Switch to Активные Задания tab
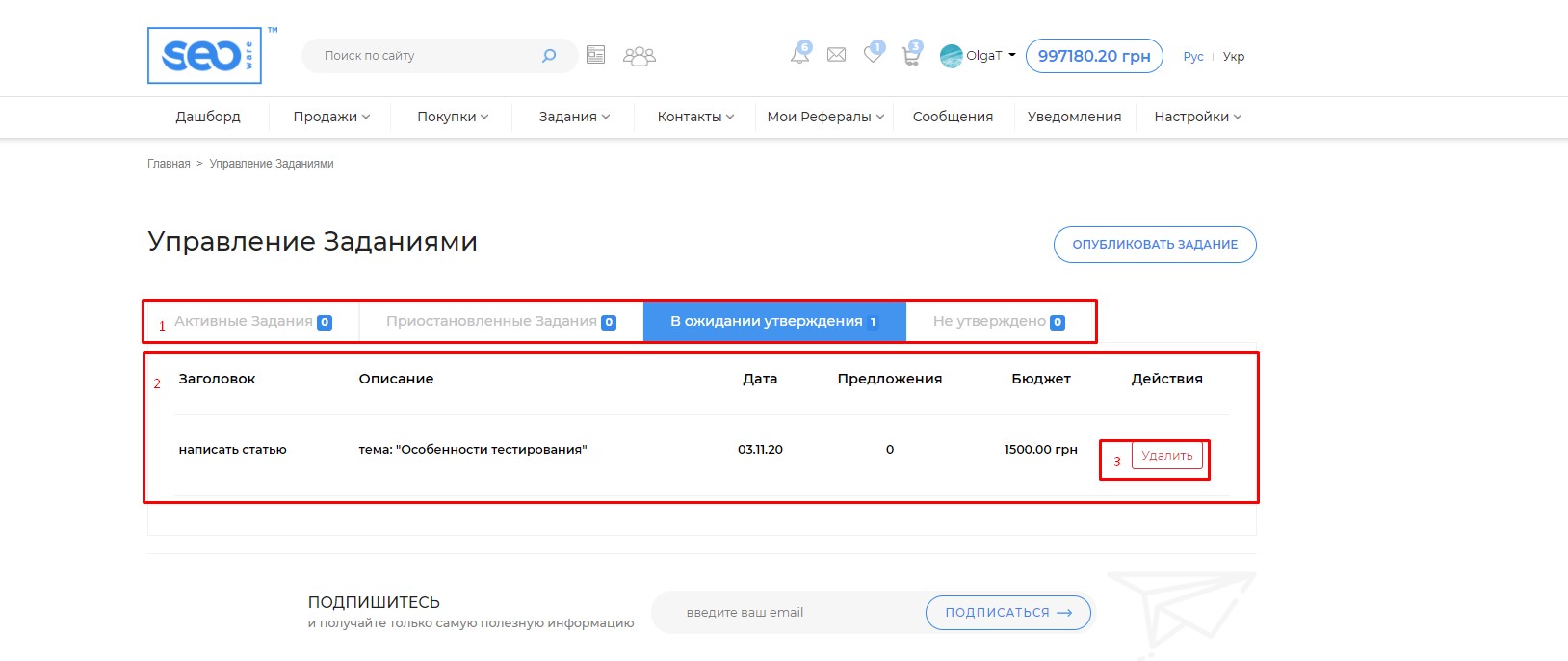This screenshot has width=1568, height=661. coord(252,322)
